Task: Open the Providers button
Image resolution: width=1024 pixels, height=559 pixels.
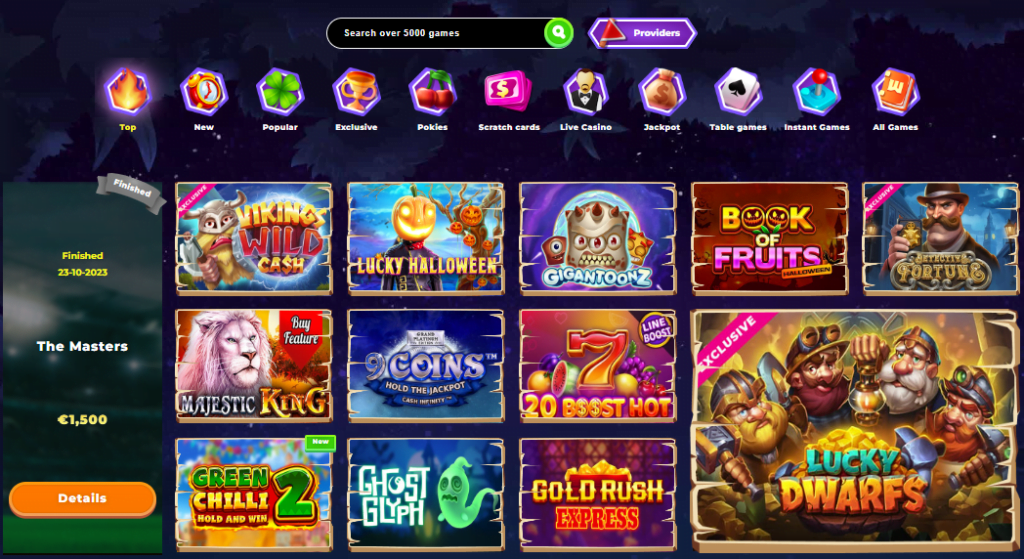Action: pos(643,33)
